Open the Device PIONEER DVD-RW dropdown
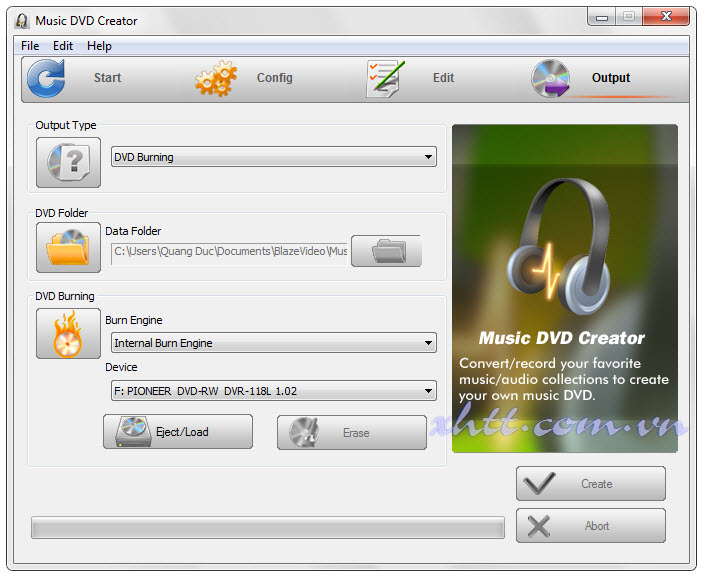Image resolution: width=702 pixels, height=578 pixels. [274, 390]
